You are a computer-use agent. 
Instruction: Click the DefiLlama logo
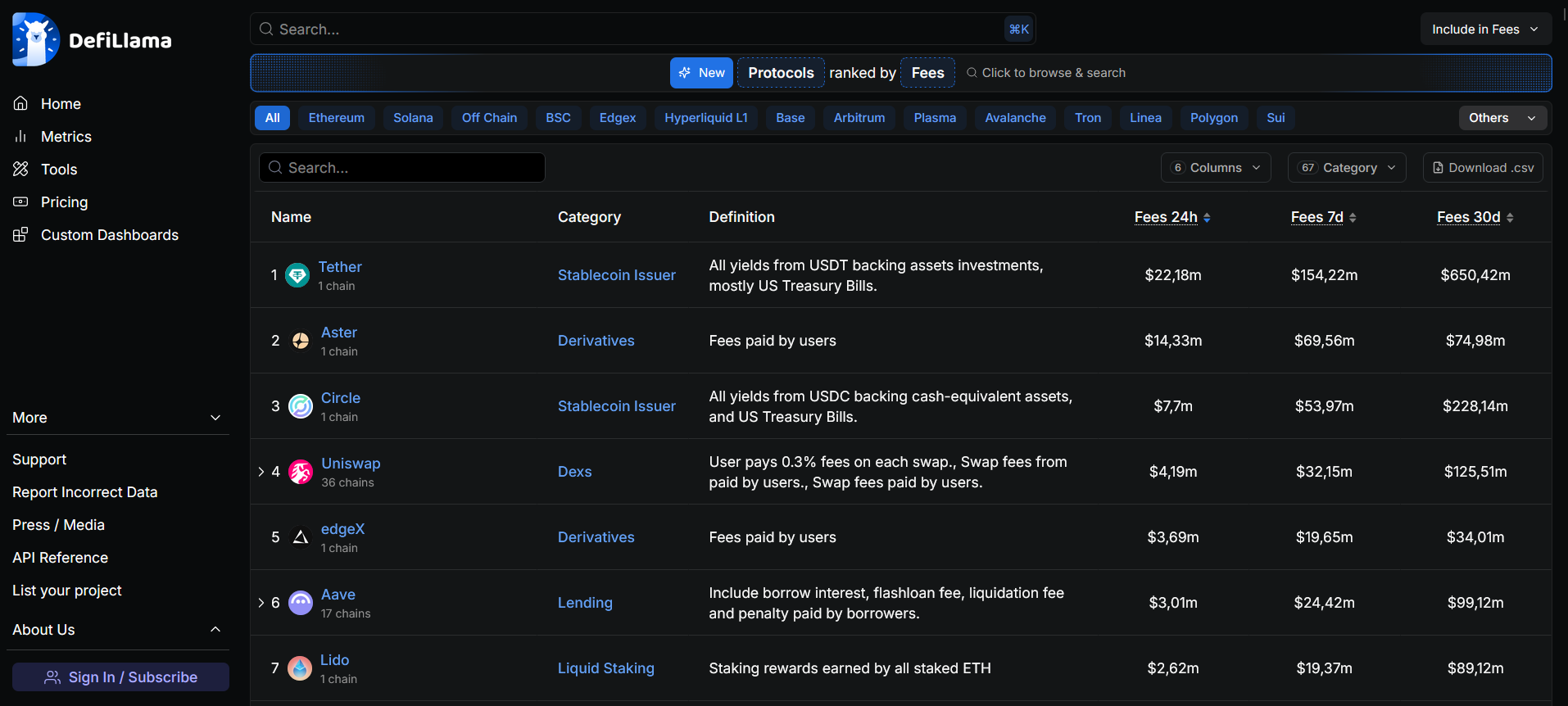point(92,39)
